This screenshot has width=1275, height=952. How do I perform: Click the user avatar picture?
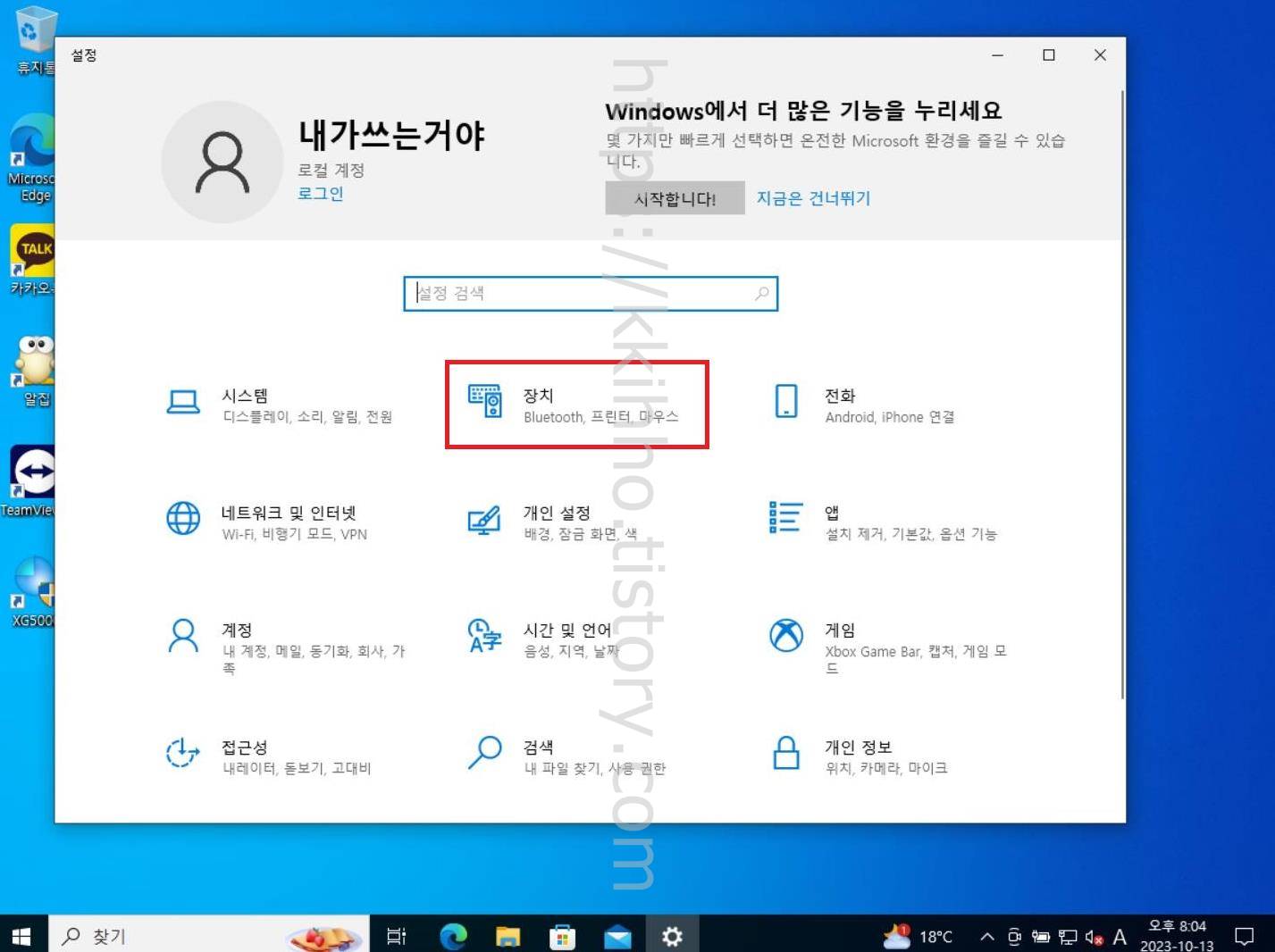coord(222,162)
